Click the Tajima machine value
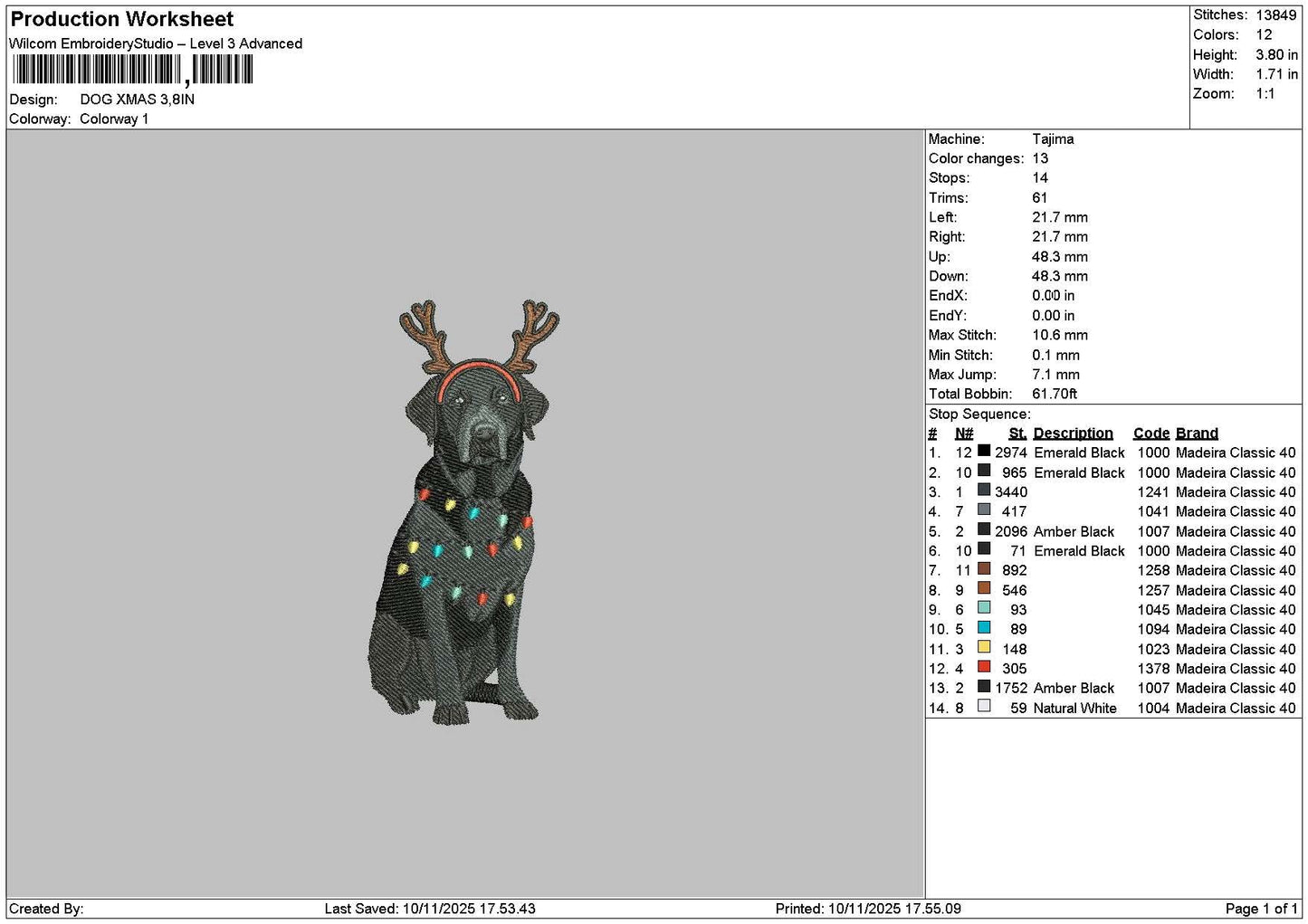 [x=1053, y=139]
